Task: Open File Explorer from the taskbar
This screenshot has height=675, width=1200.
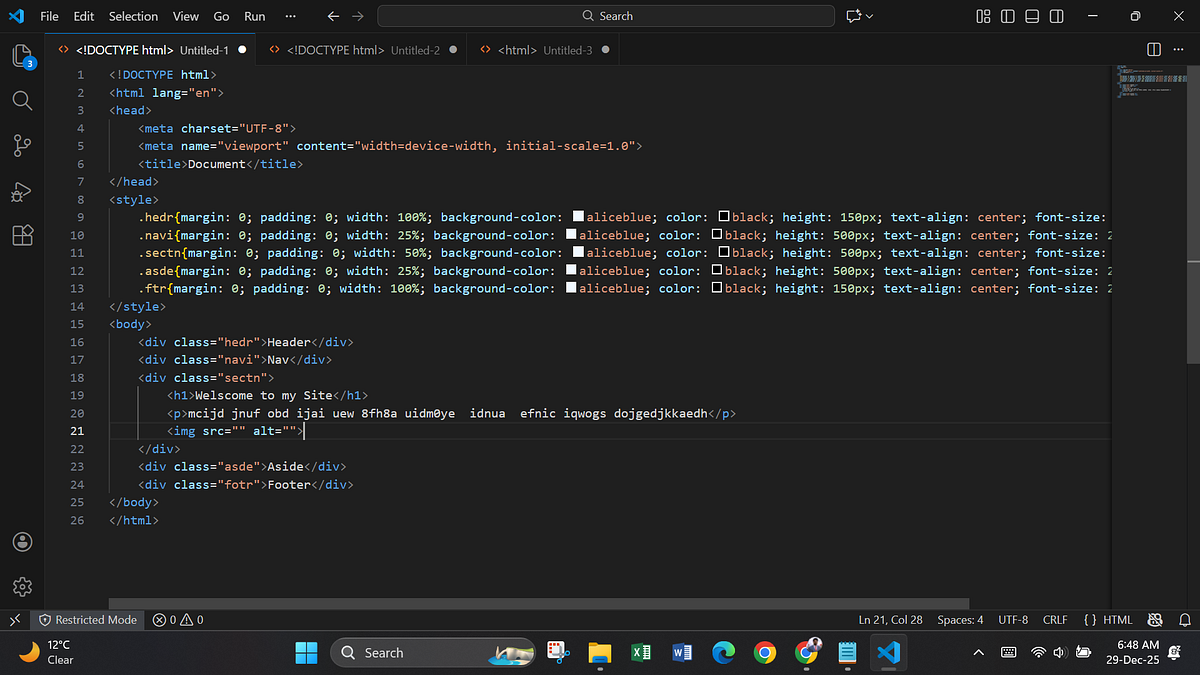Action: [599, 653]
